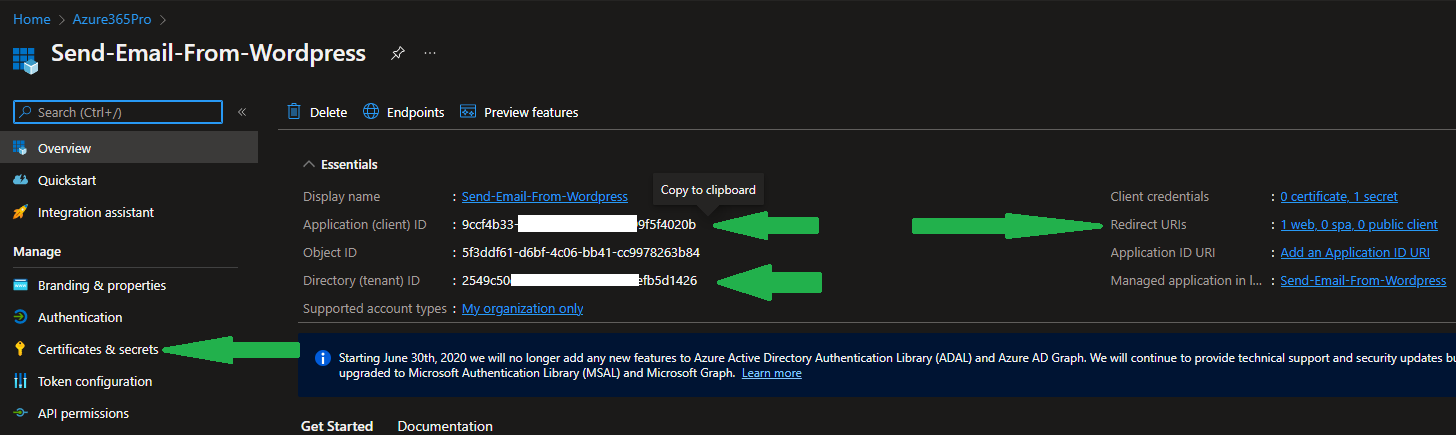Click the Certificates & secrets key icon
Viewport: 1456px width, 435px height.
pyautogui.click(x=20, y=349)
